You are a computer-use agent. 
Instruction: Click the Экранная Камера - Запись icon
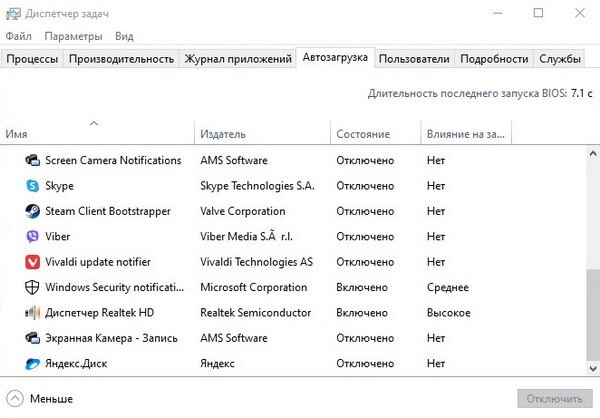[33, 338]
